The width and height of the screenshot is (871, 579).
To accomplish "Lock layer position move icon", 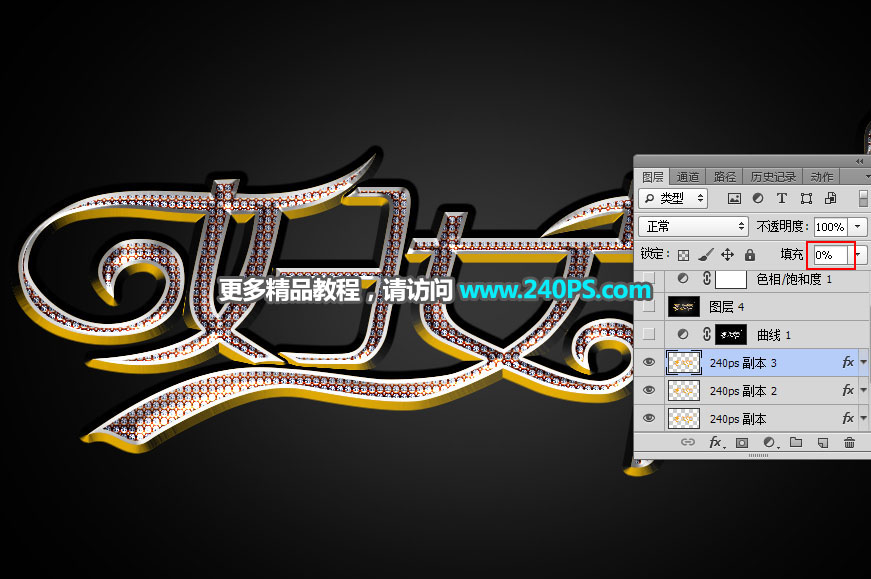I will [x=727, y=254].
